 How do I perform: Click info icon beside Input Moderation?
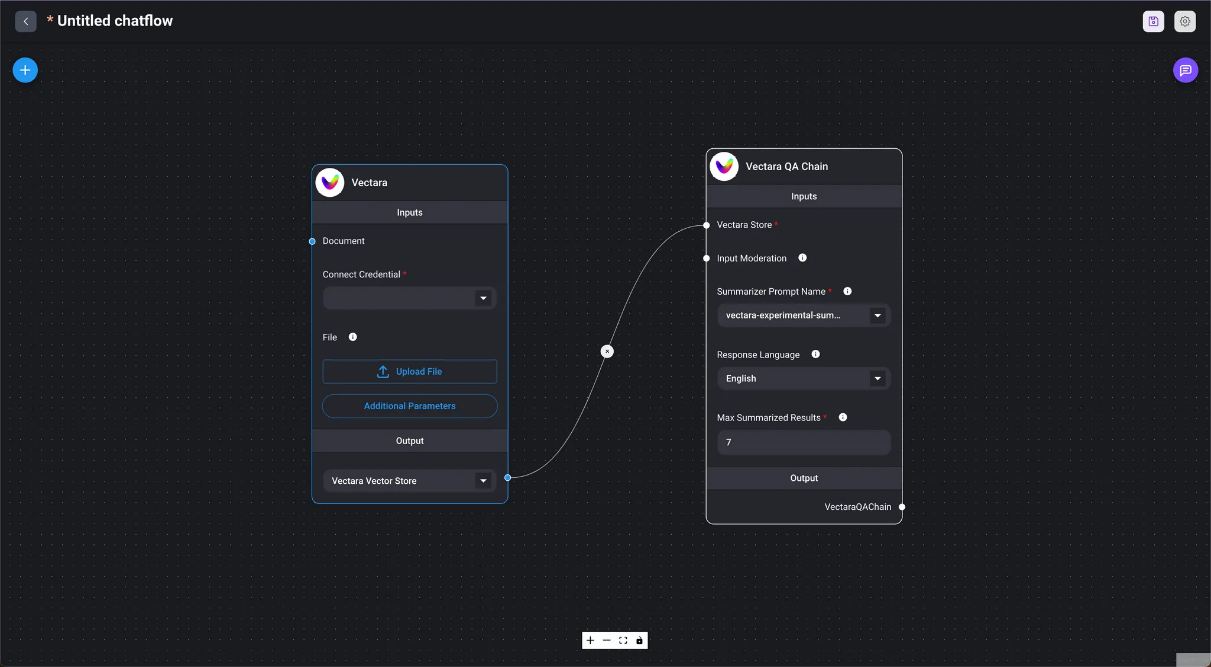803,258
